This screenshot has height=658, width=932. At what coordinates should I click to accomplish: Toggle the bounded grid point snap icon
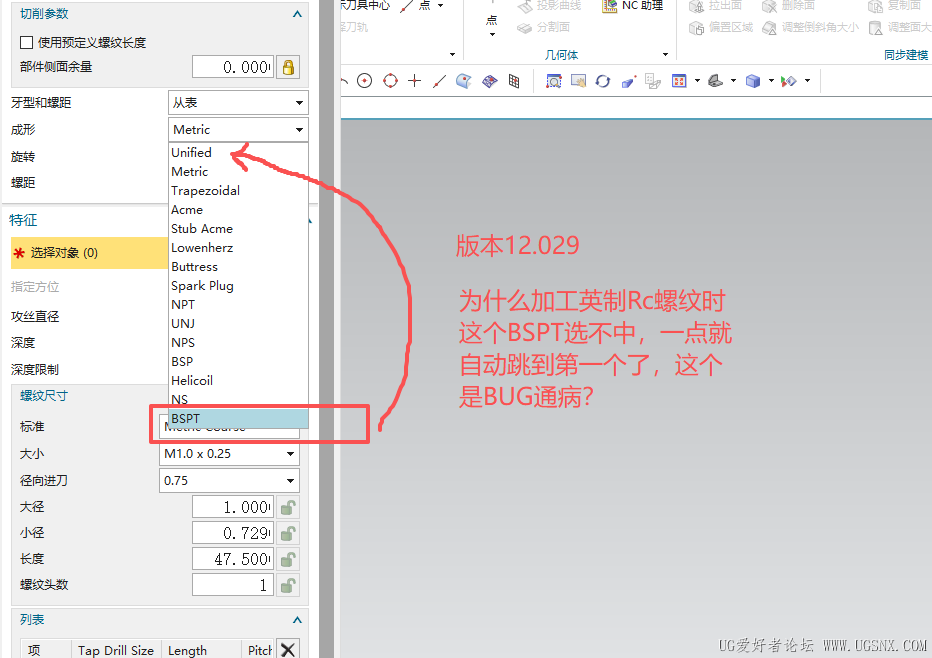[x=515, y=81]
